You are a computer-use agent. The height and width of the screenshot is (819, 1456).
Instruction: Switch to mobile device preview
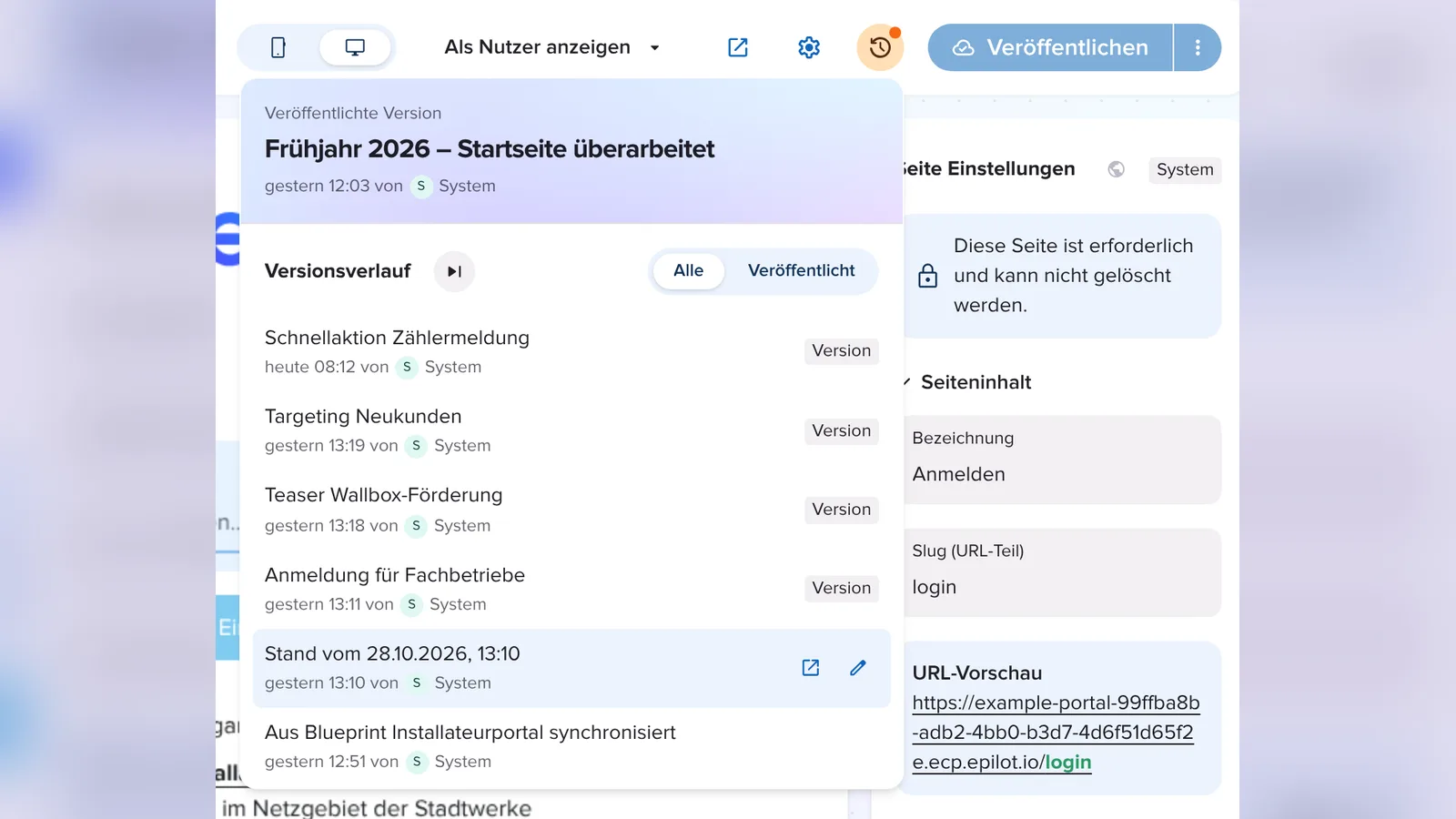[x=278, y=47]
